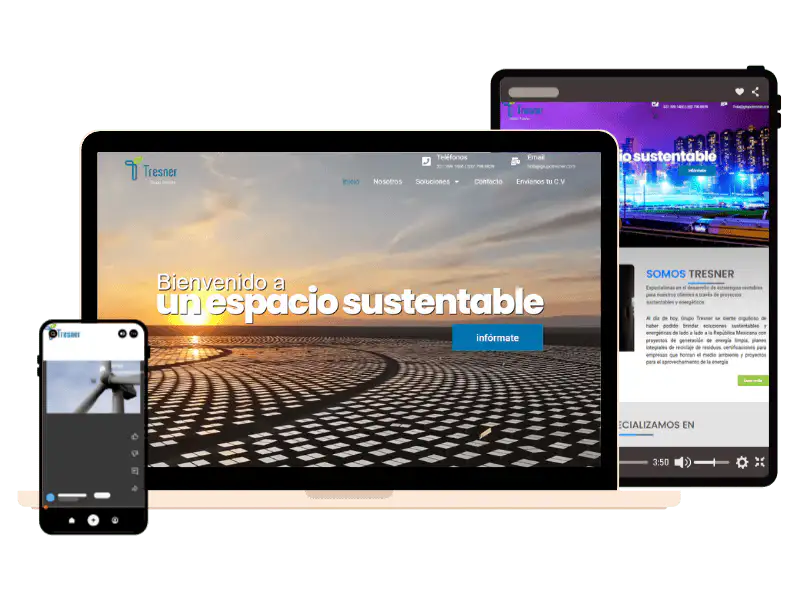Go to the Contacto page
Viewport: 800px width, 600px height.
coord(488,182)
